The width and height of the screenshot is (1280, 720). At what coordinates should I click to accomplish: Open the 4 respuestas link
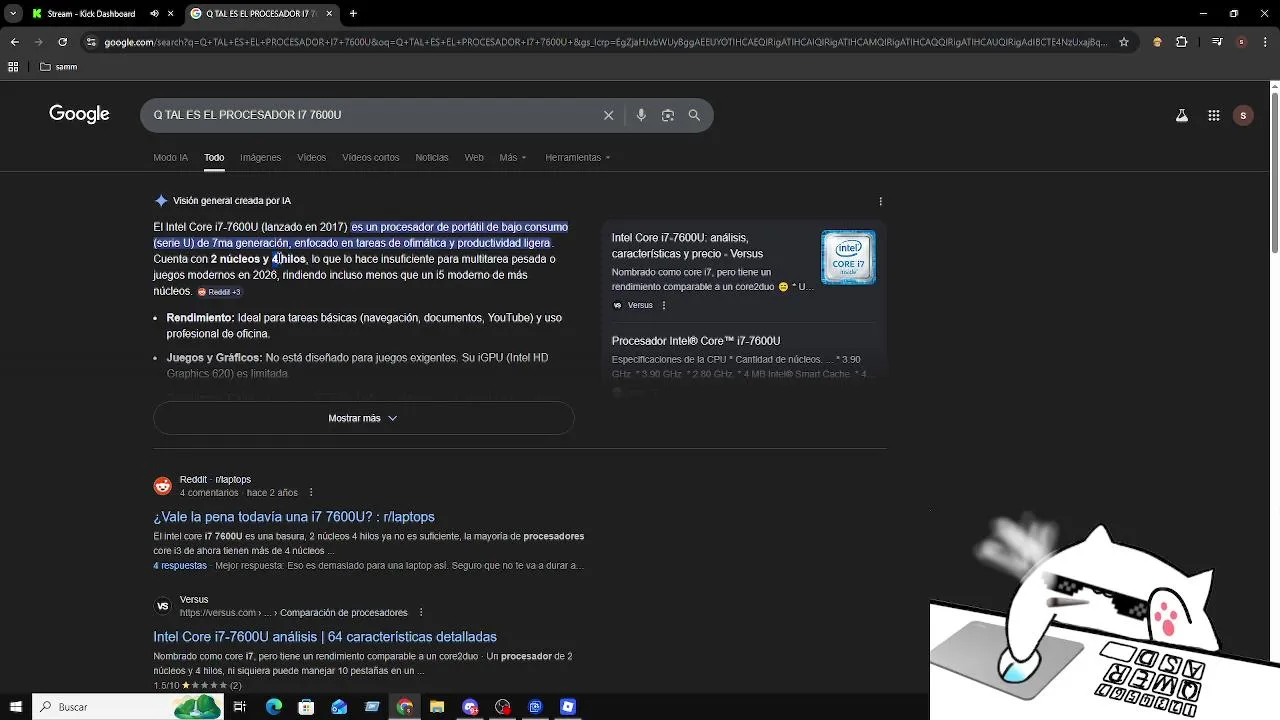coord(180,566)
